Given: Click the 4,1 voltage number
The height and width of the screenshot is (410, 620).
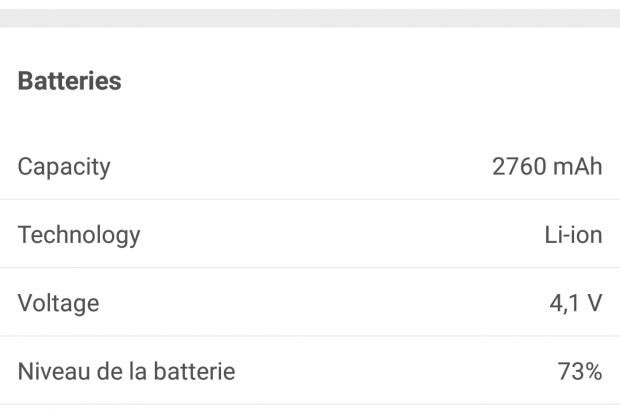Looking at the screenshot, I should coord(562,304).
